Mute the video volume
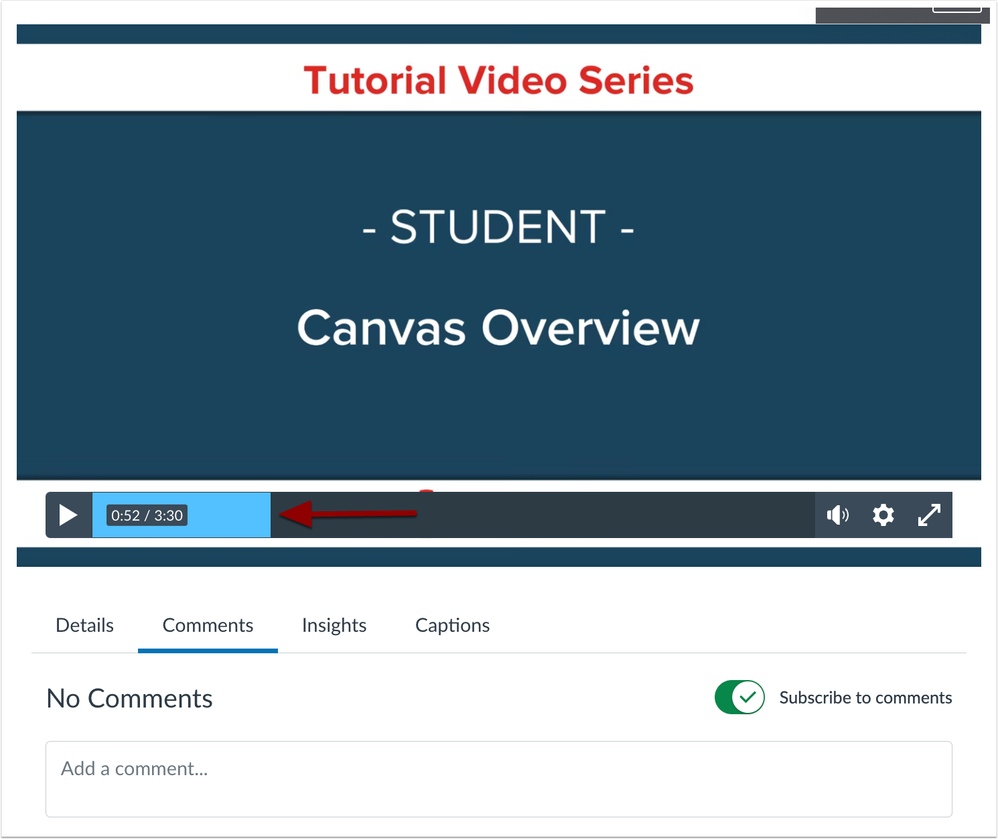Viewport: 998px width, 839px height. coord(838,515)
